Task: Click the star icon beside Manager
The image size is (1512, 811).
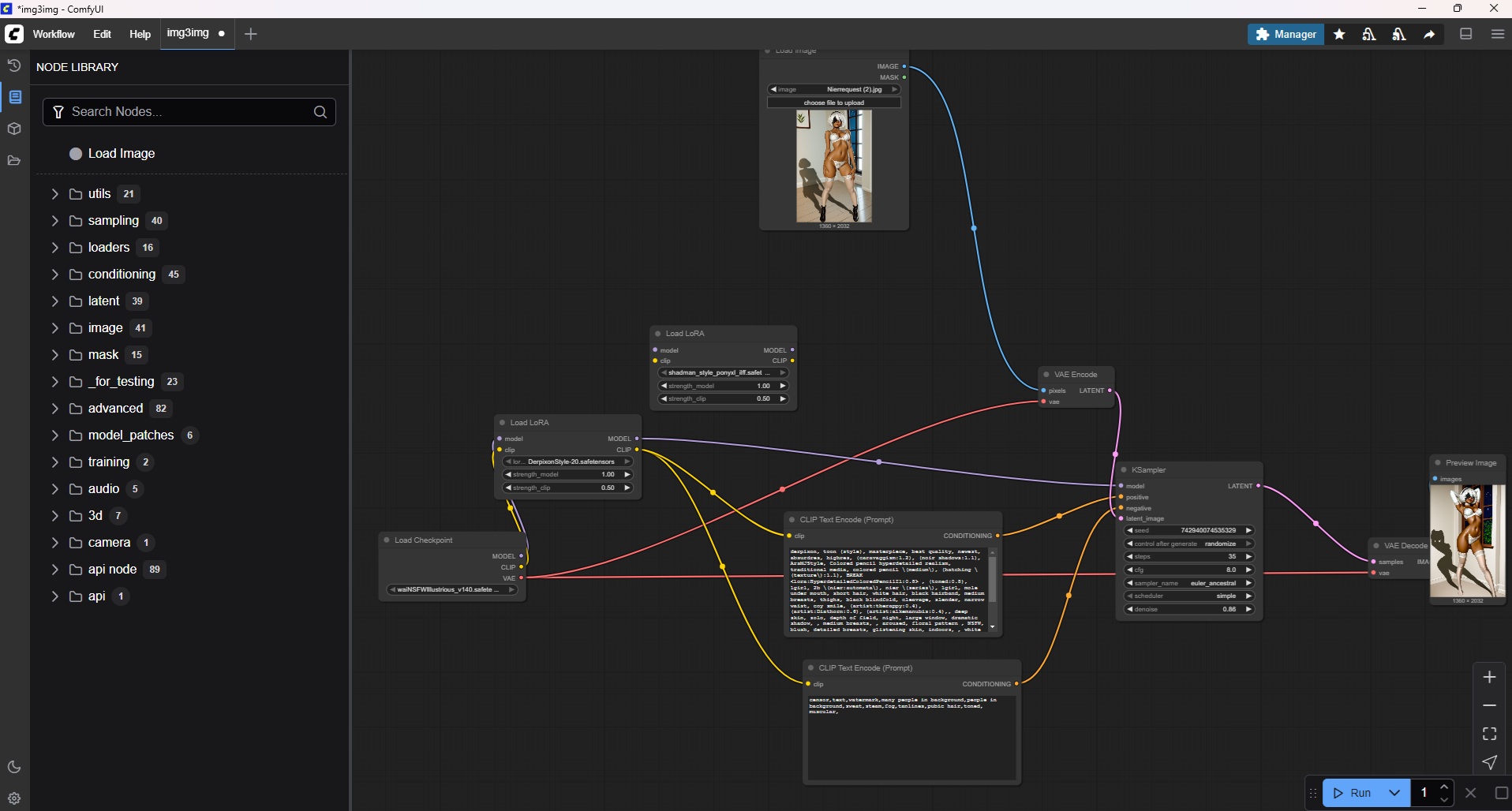Action: [x=1339, y=34]
